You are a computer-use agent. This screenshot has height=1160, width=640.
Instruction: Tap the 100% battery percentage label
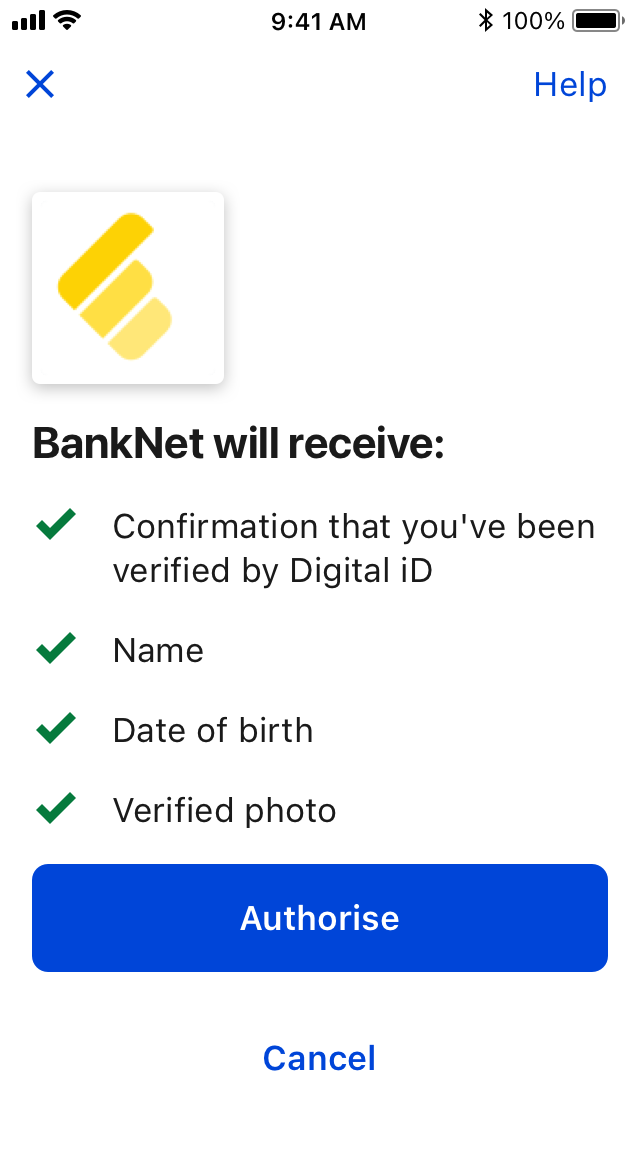(534, 21)
